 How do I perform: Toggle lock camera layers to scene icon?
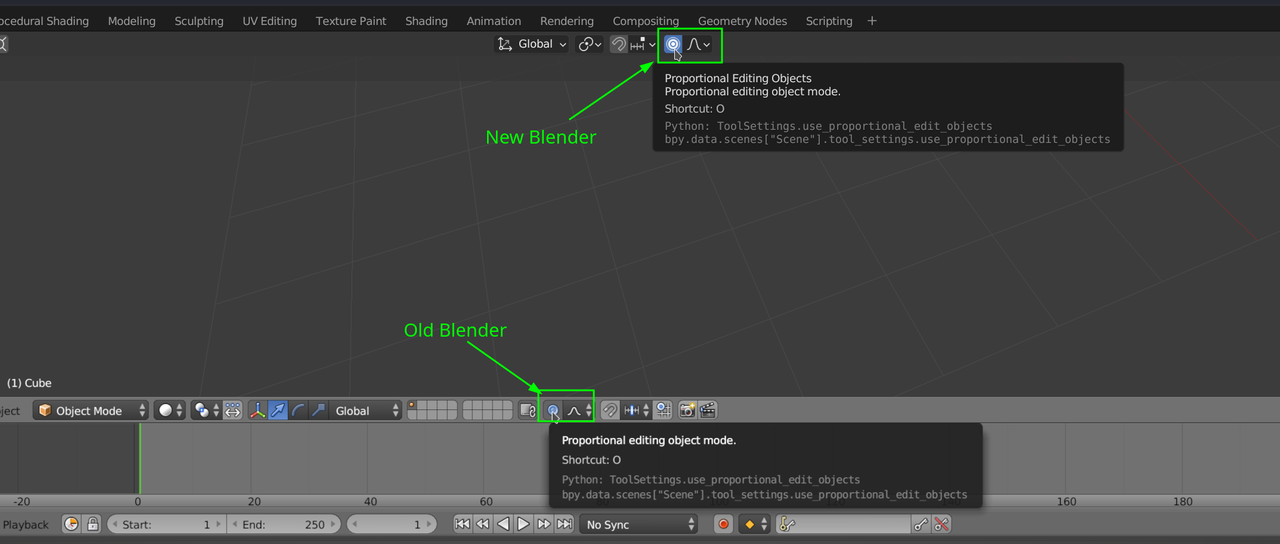click(x=528, y=411)
